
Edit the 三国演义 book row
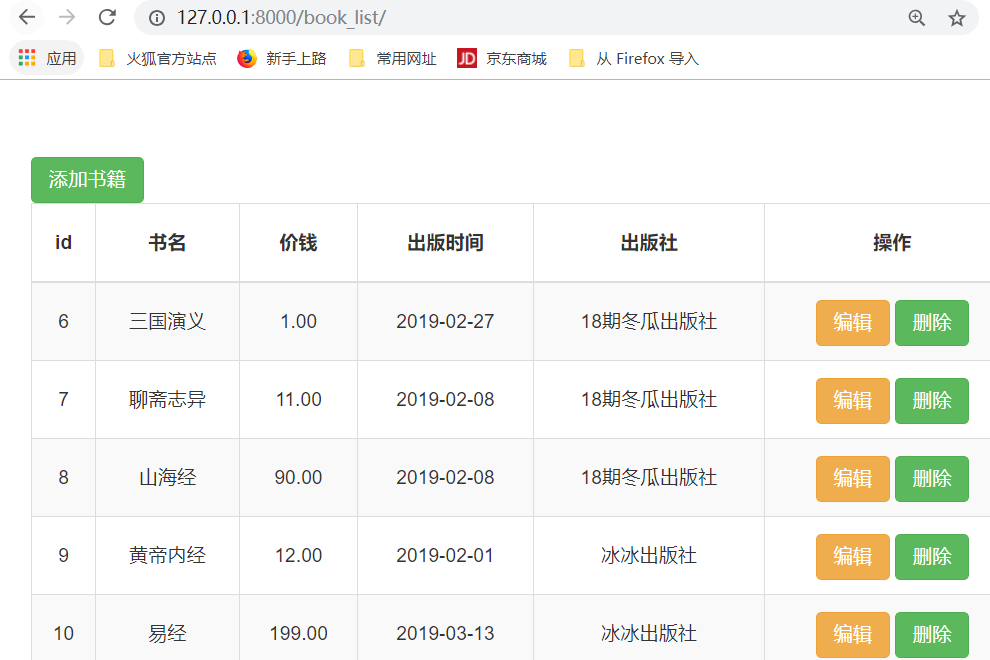pyautogui.click(x=852, y=323)
